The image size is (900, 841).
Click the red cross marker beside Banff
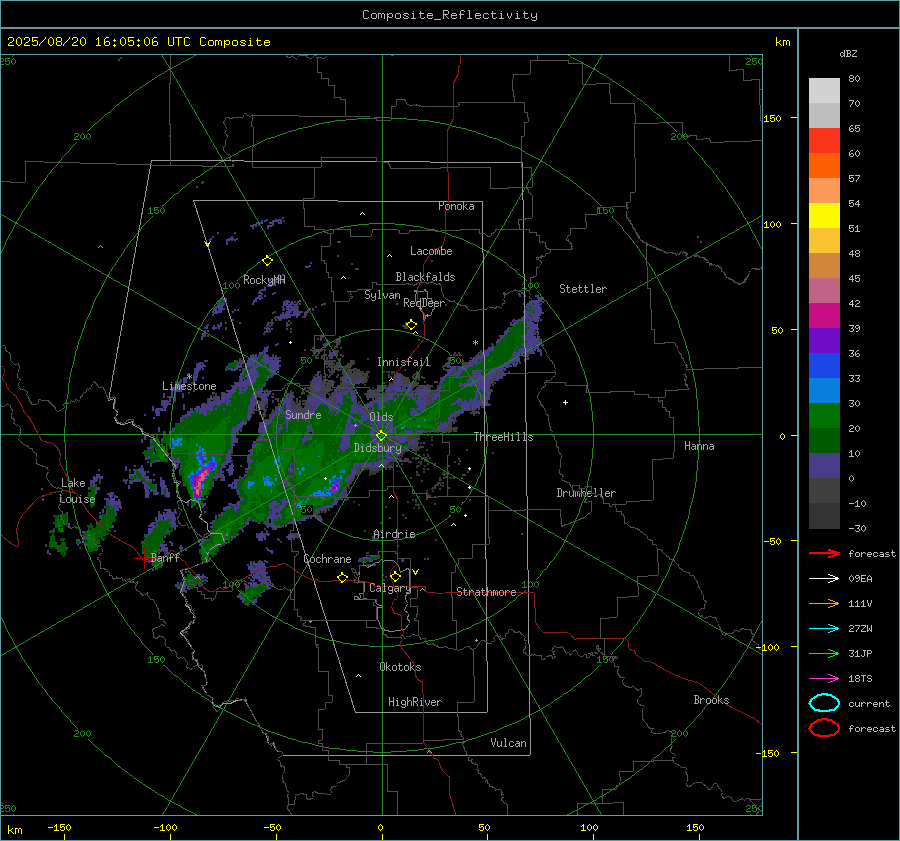click(143, 559)
